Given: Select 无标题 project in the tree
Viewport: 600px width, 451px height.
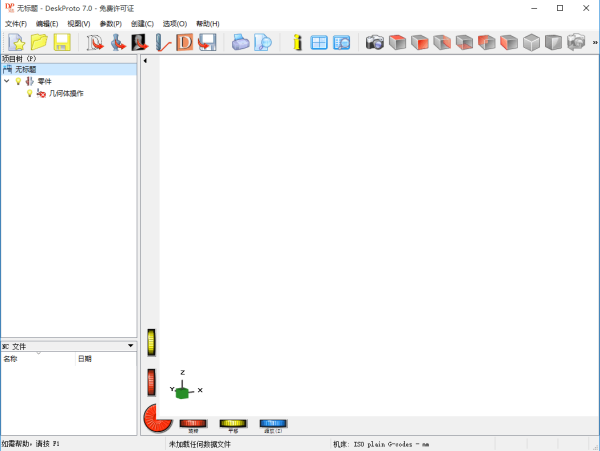Looking at the screenshot, I should (x=25, y=69).
